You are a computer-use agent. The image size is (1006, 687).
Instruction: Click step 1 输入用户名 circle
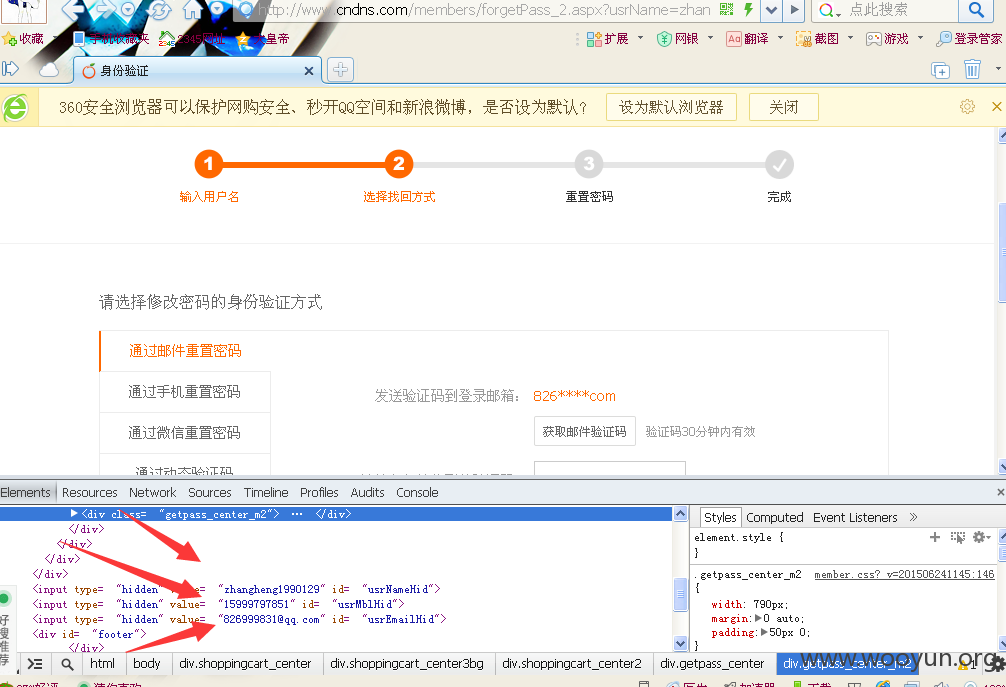pos(209,164)
